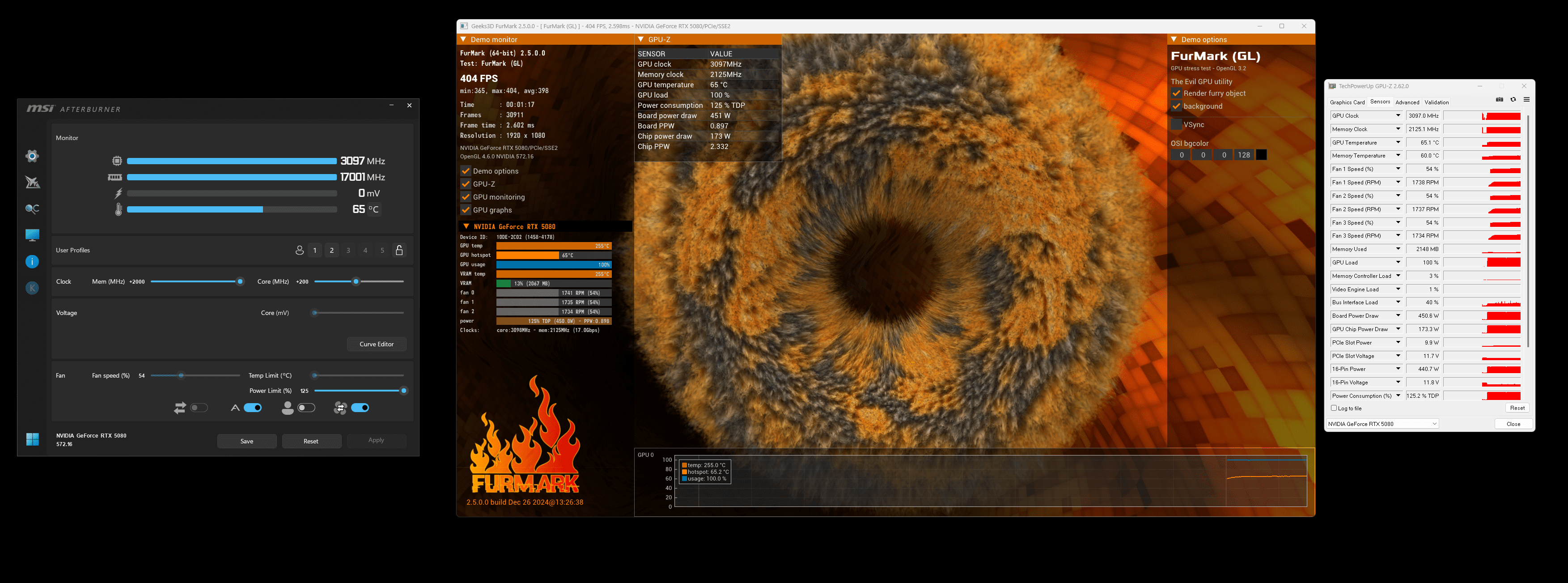Viewport: 1568px width, 583px height.
Task: Check the Log to file box
Action: click(1334, 408)
